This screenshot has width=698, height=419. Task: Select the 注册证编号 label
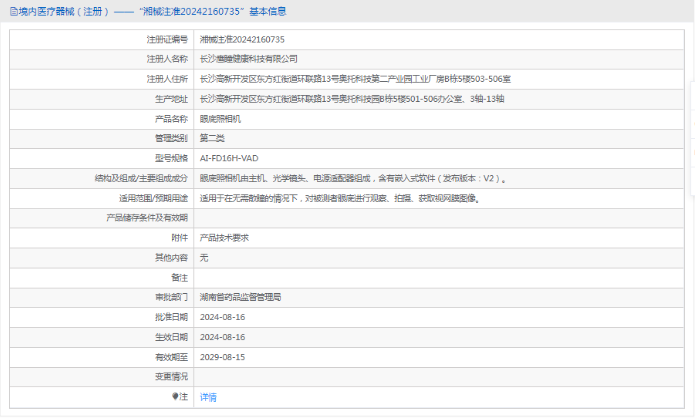click(x=167, y=40)
